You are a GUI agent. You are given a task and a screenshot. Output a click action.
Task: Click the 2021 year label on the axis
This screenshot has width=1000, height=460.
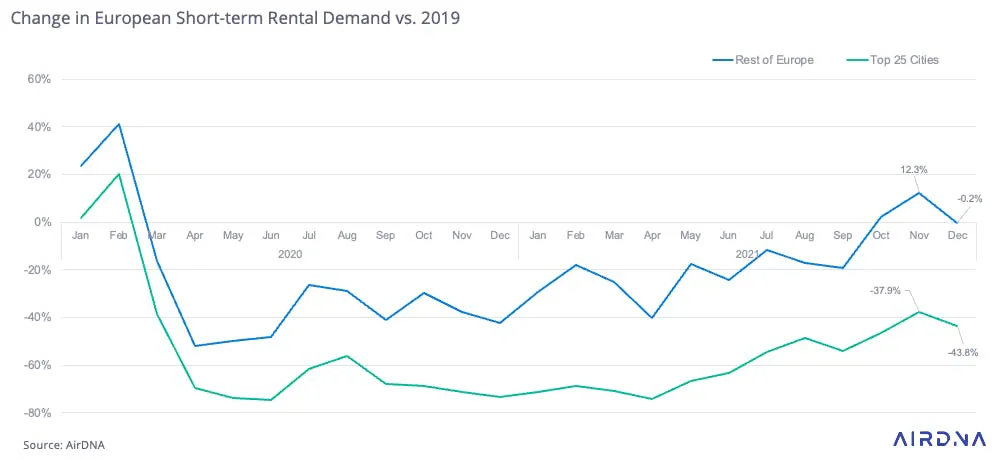[747, 253]
